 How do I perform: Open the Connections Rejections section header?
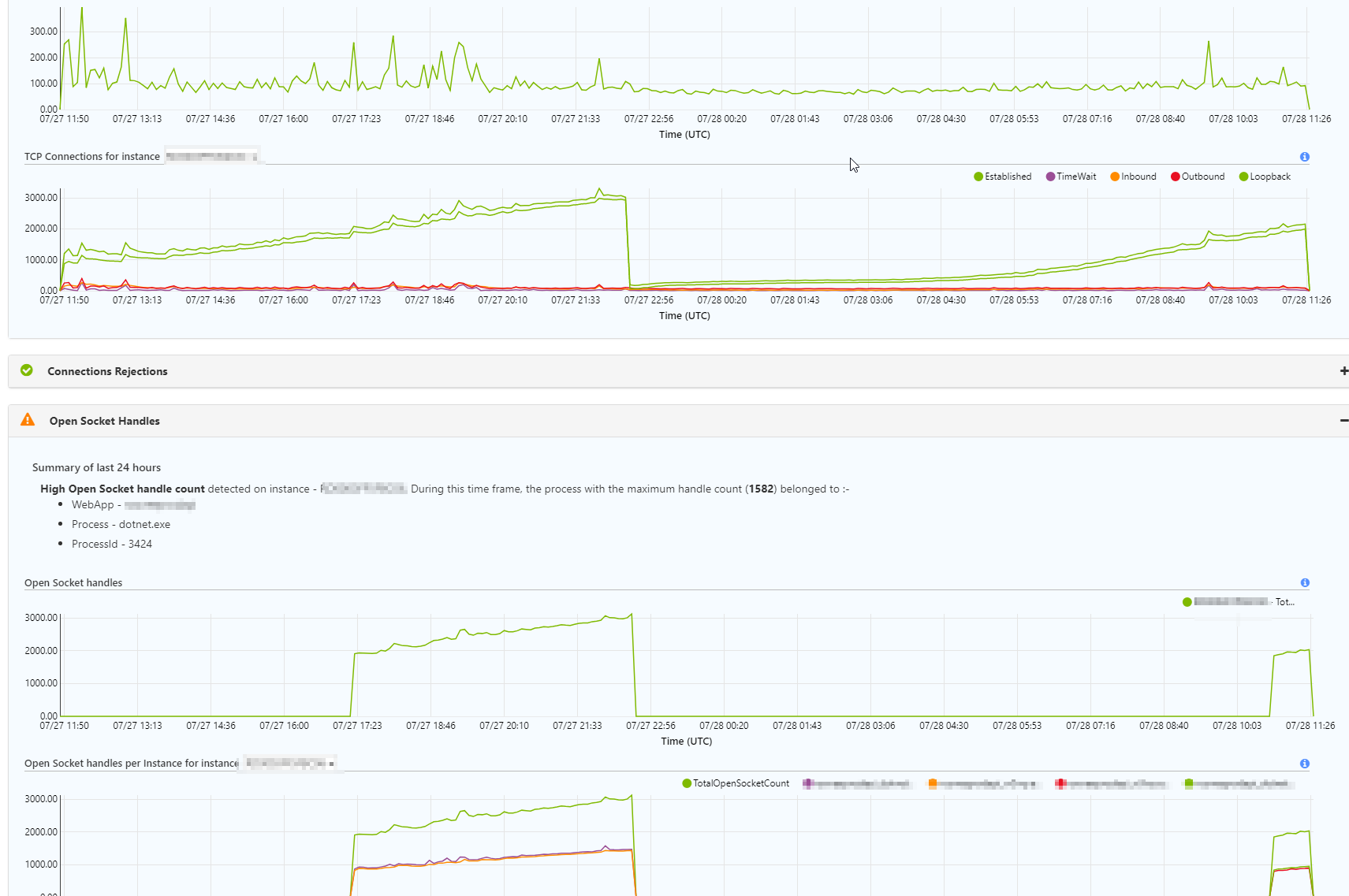pos(107,370)
